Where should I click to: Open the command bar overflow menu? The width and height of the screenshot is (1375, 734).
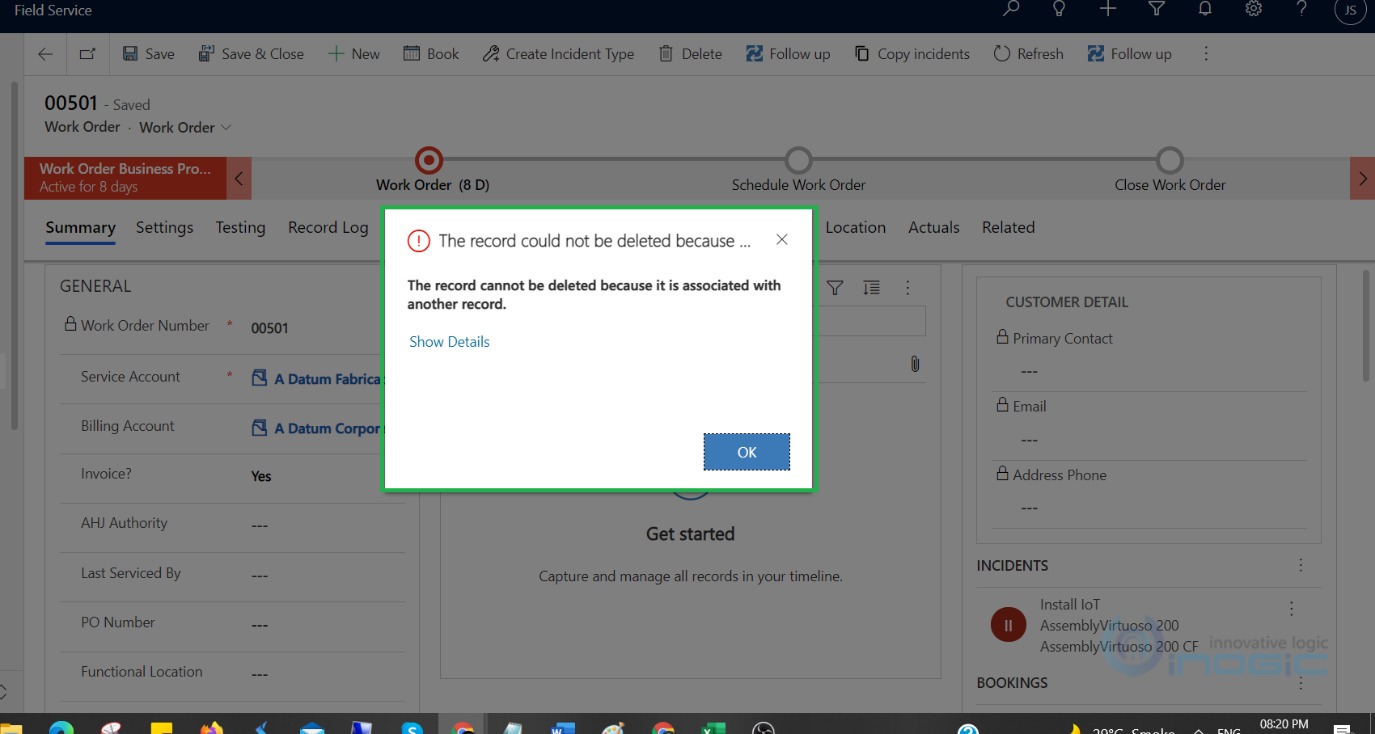pyautogui.click(x=1206, y=54)
